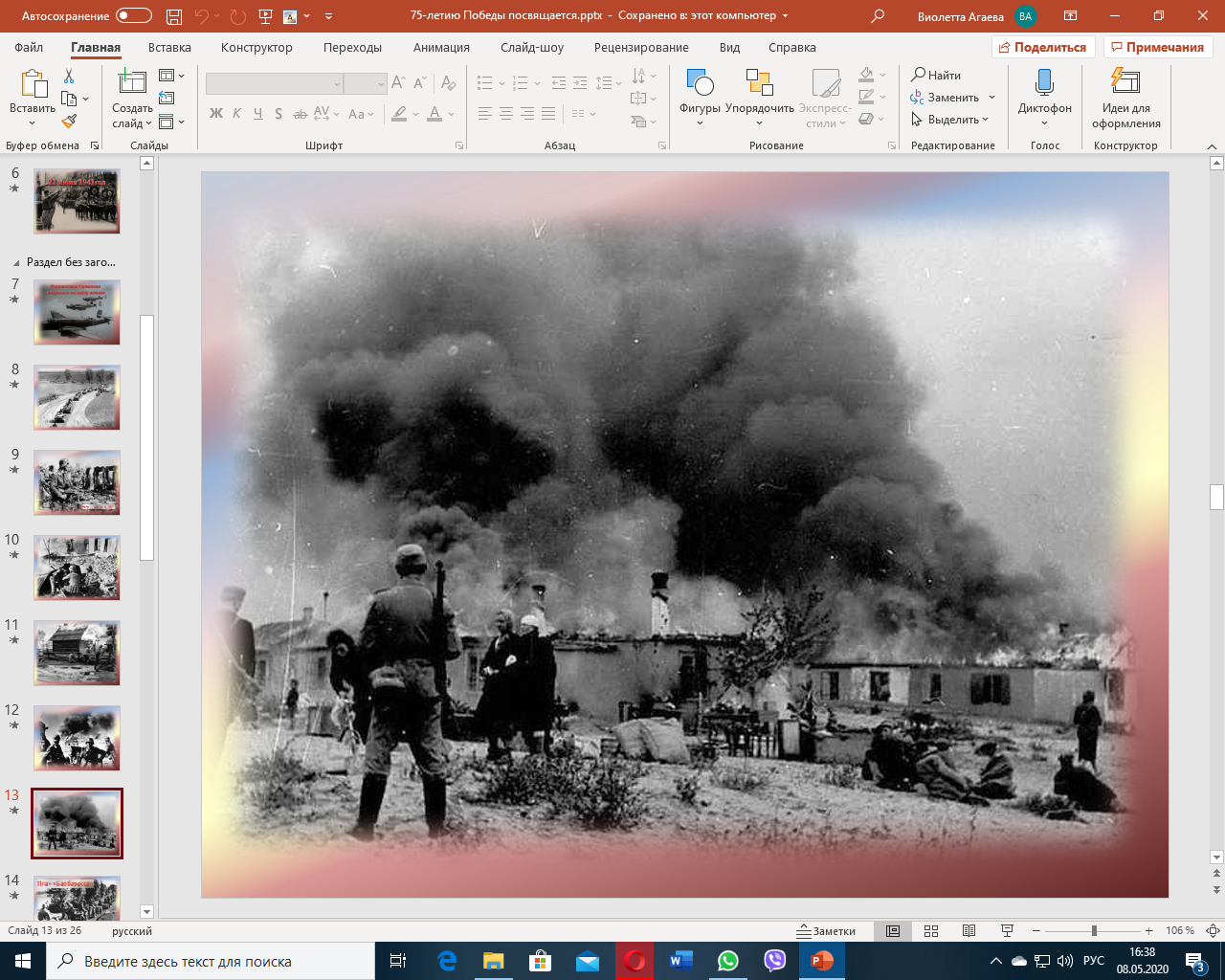Image resolution: width=1225 pixels, height=980 pixels.
Task: Switch to the Insert (Вставка) tab
Action: coord(169,48)
